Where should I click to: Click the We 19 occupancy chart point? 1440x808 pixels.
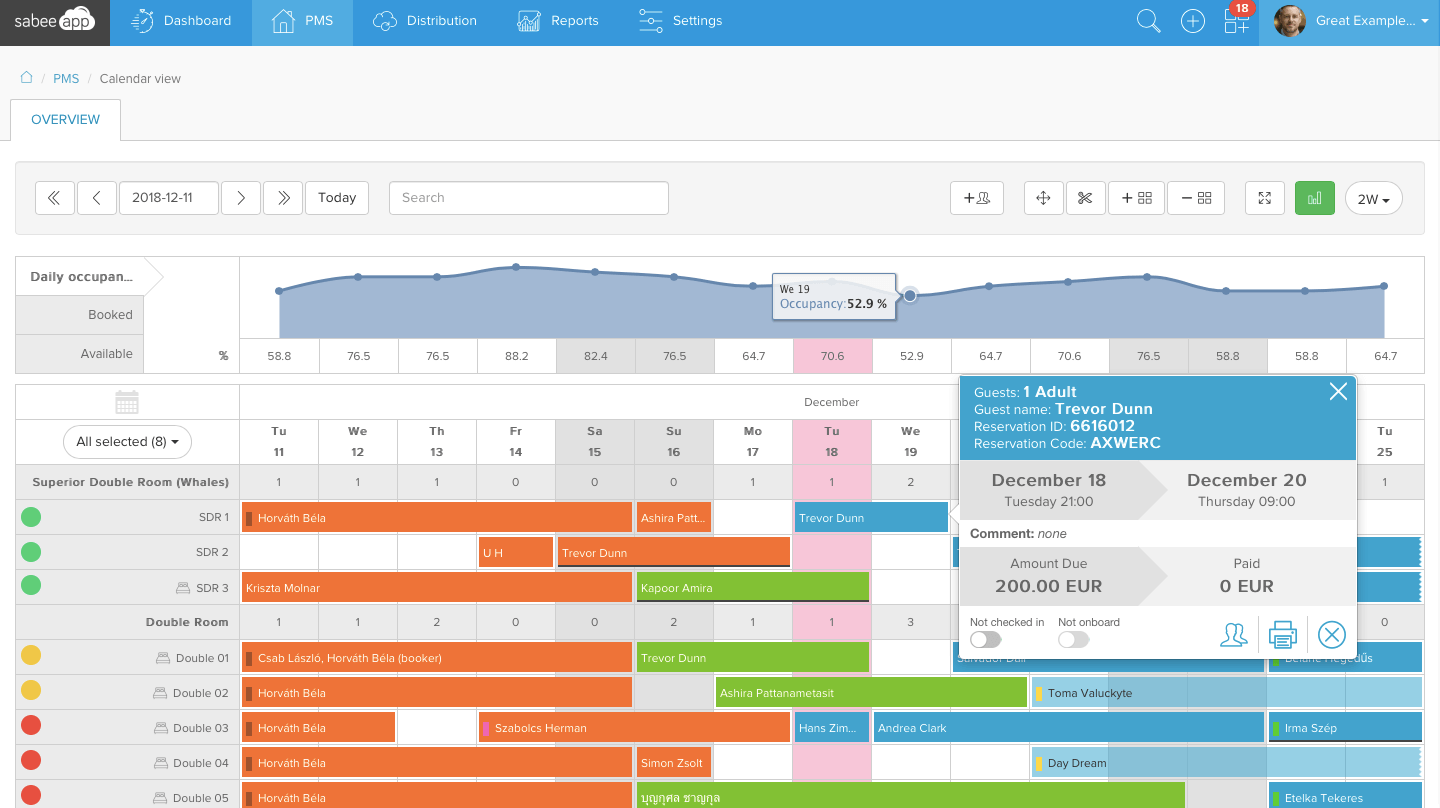click(910, 295)
